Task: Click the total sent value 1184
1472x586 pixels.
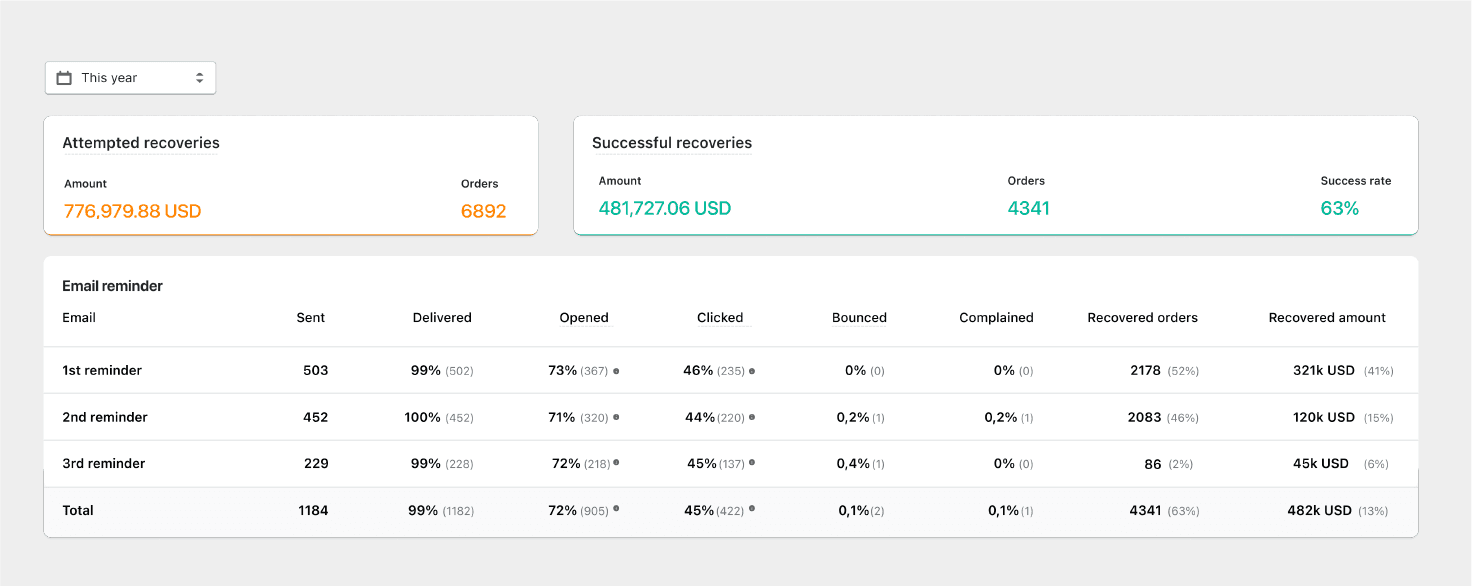Action: pyautogui.click(x=314, y=510)
